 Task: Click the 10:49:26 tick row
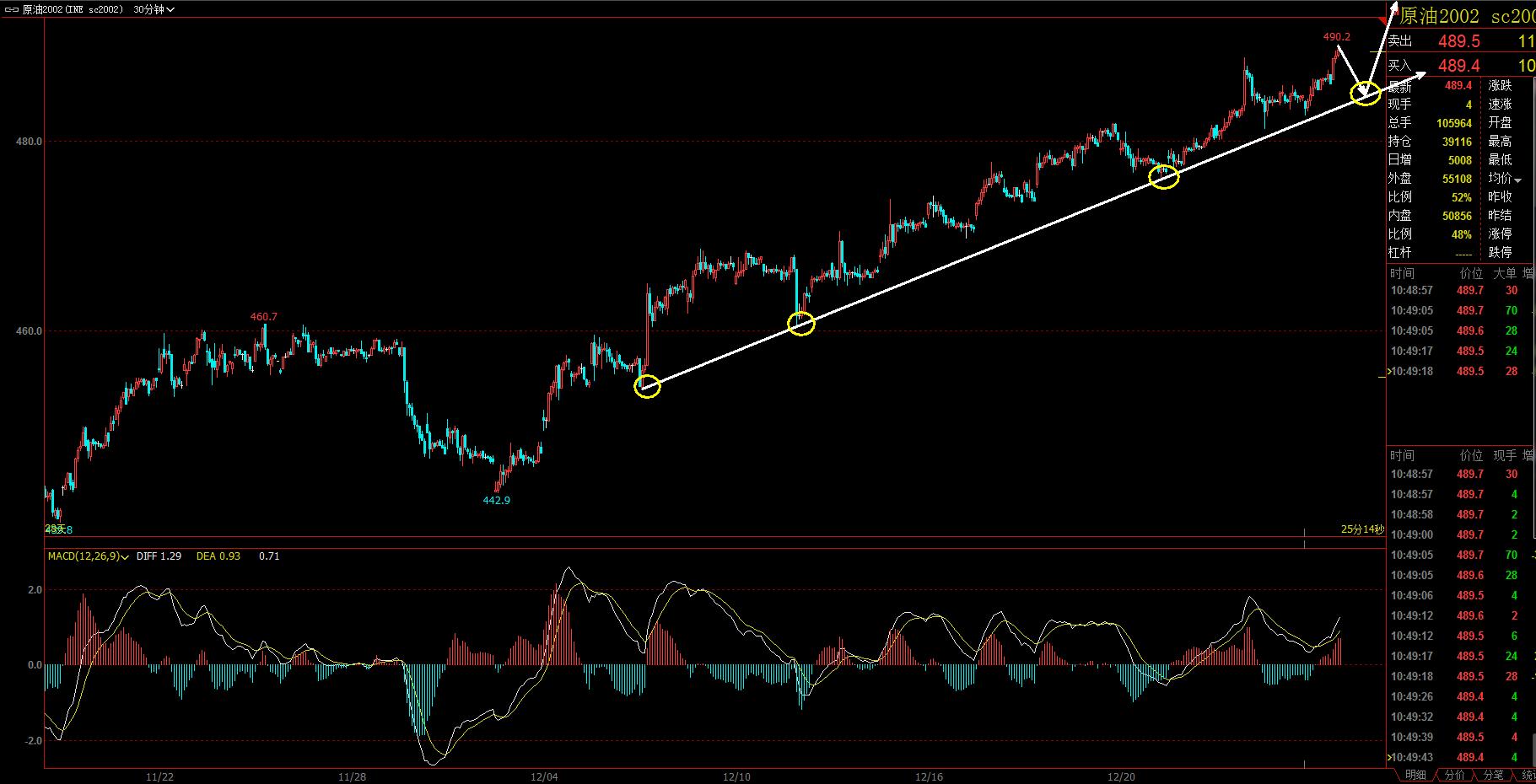(x=1461, y=696)
